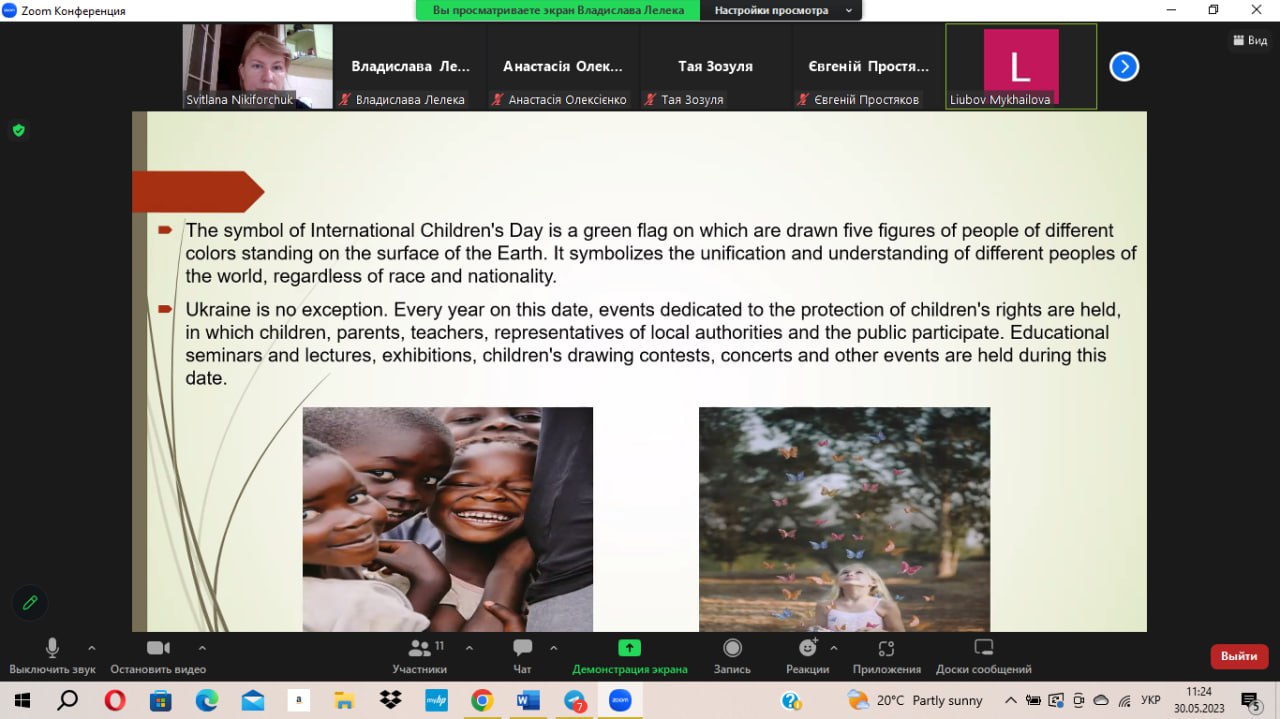Switch to Microsoft Word on taskbar

[x=528, y=700]
